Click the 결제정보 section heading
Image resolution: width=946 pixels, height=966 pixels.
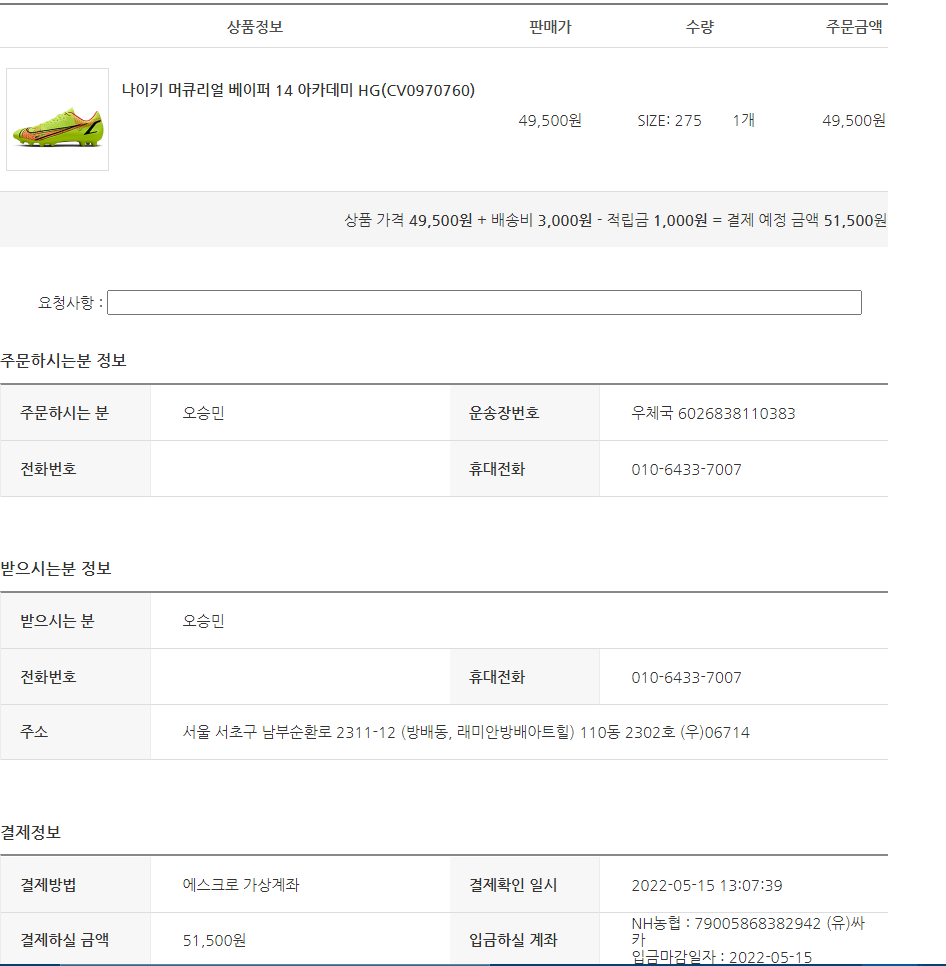[31, 832]
